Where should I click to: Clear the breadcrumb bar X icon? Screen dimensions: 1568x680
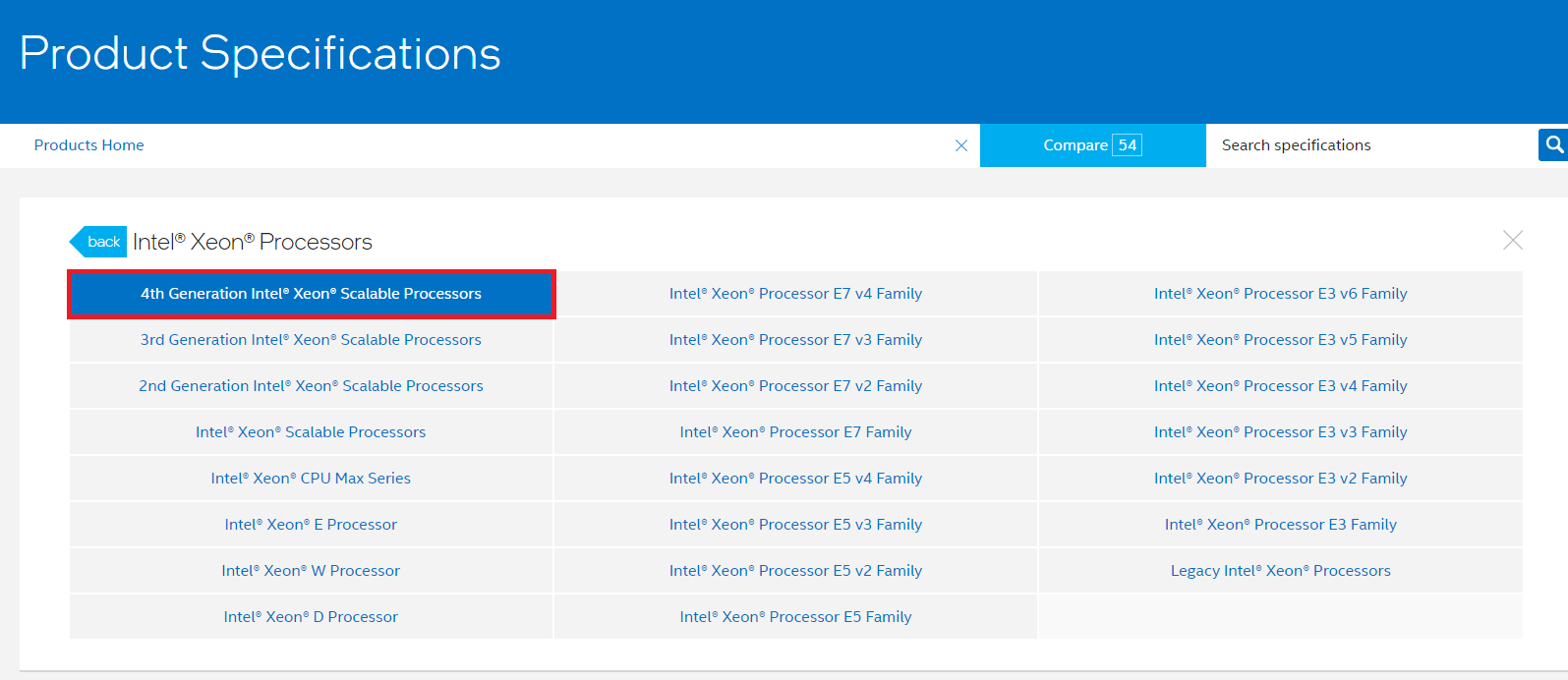(x=961, y=145)
